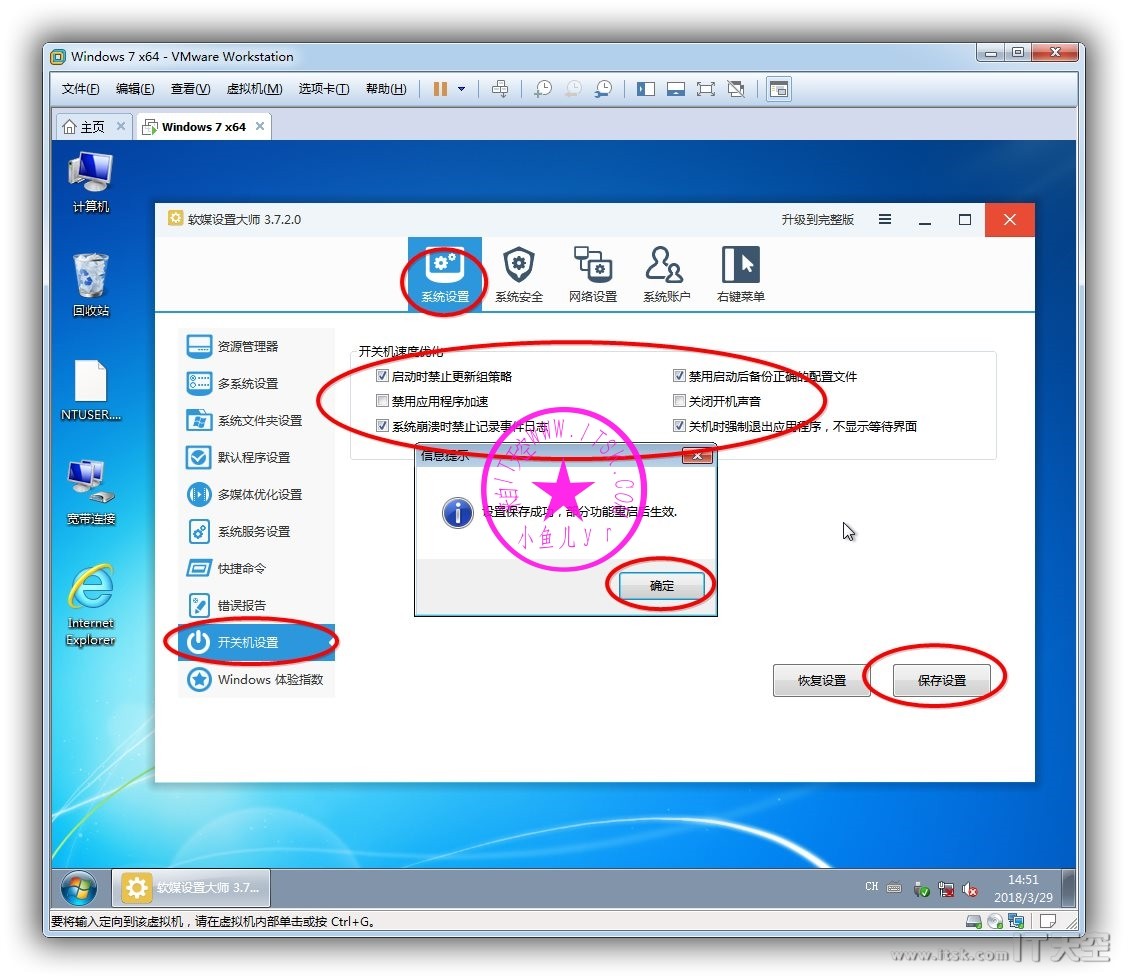Enable 禁用应用程序加速 checkbox
1128x980 pixels.
point(382,402)
